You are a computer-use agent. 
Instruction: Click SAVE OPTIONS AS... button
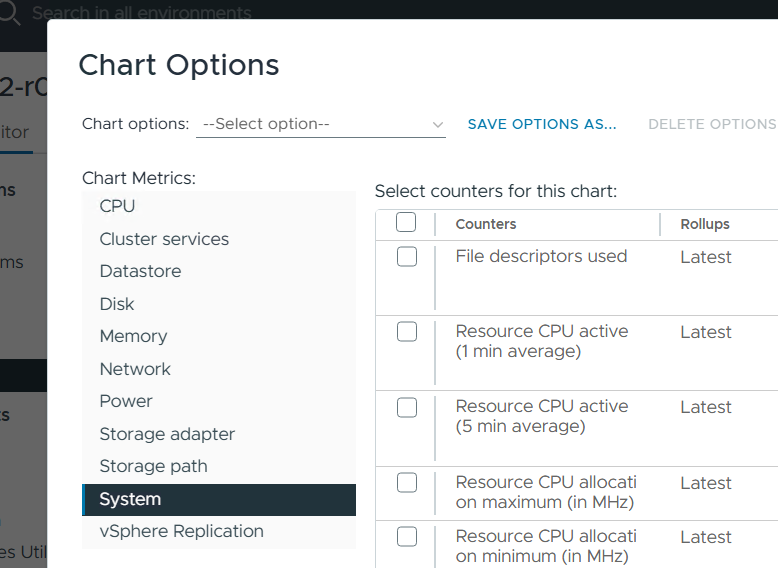click(x=542, y=124)
